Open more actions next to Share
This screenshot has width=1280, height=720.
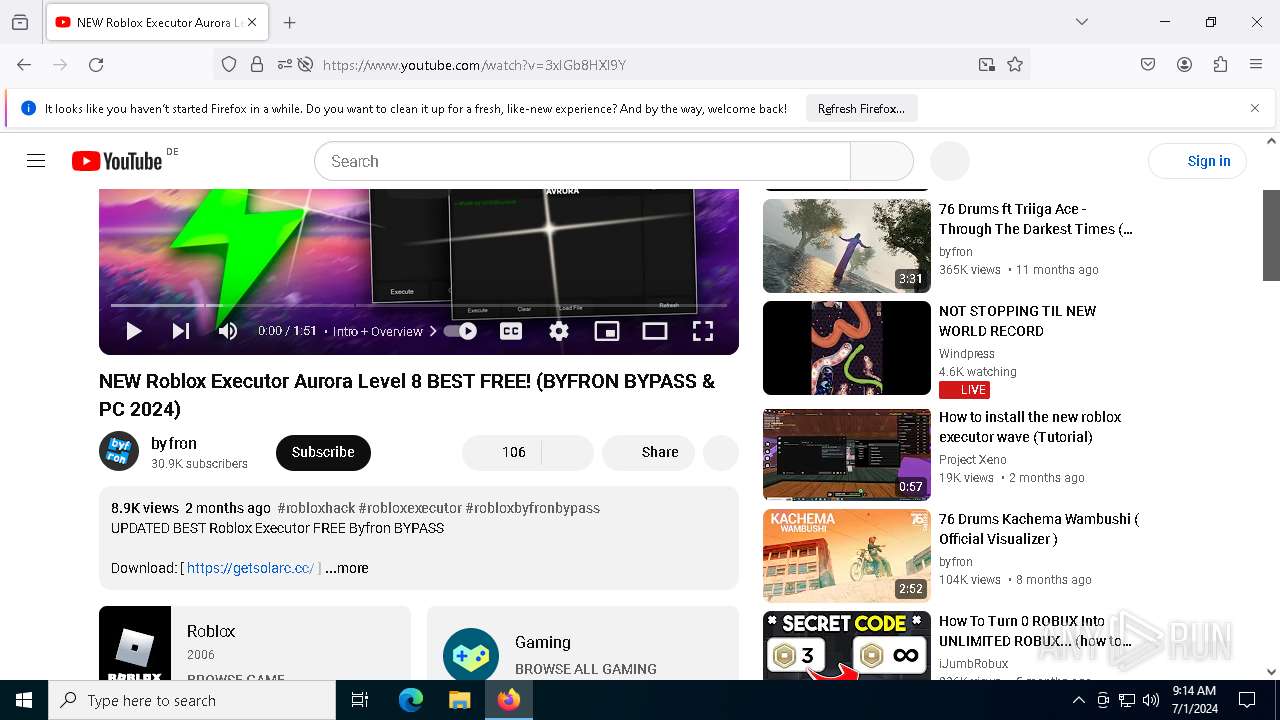[x=721, y=452]
